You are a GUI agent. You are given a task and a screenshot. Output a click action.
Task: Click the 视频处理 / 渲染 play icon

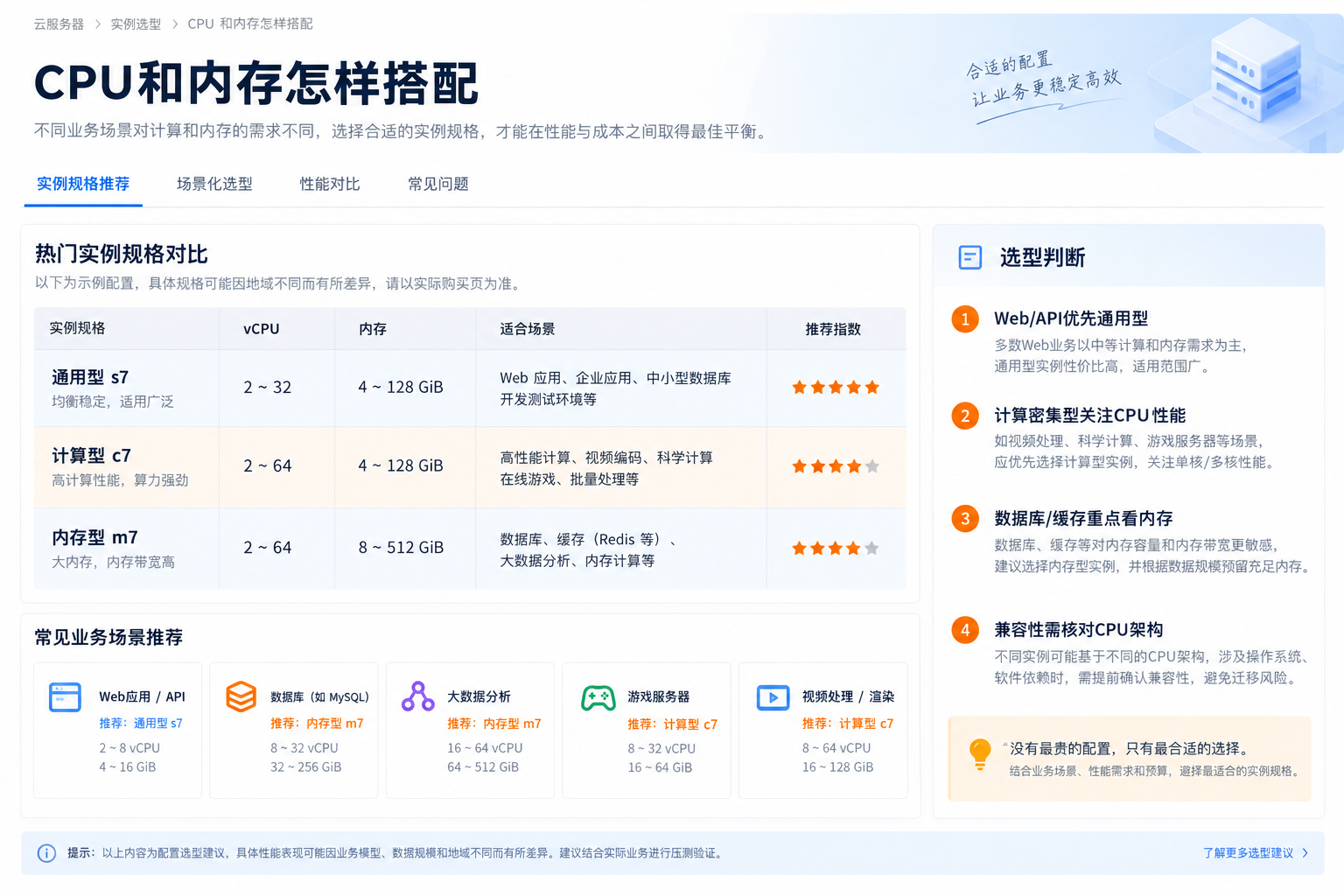click(773, 697)
